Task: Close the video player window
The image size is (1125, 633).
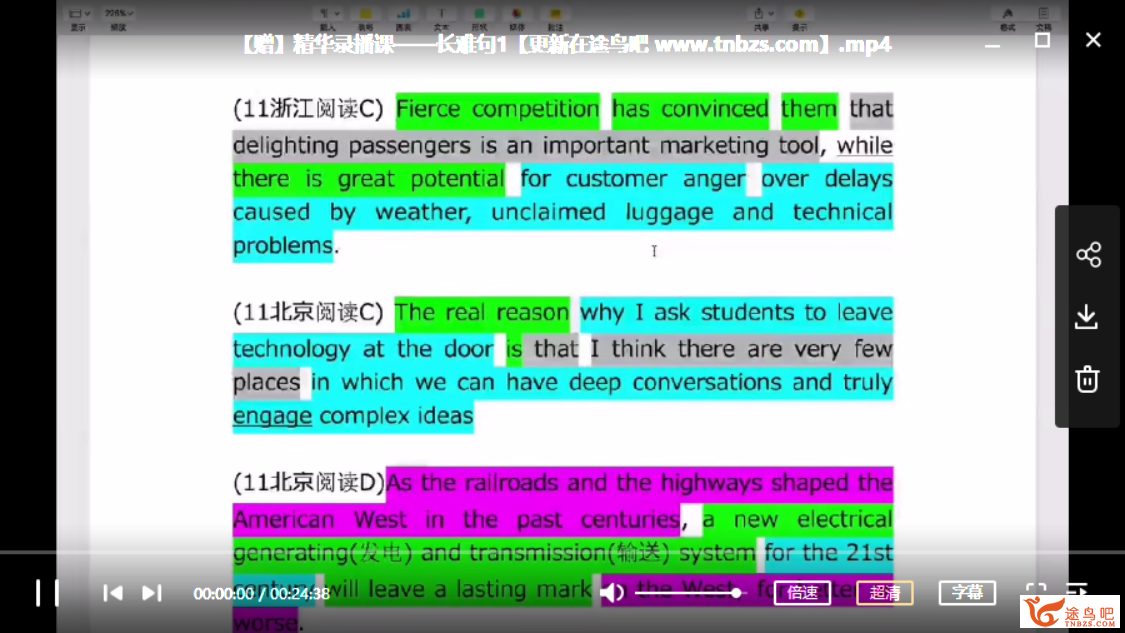Action: pos(1093,40)
